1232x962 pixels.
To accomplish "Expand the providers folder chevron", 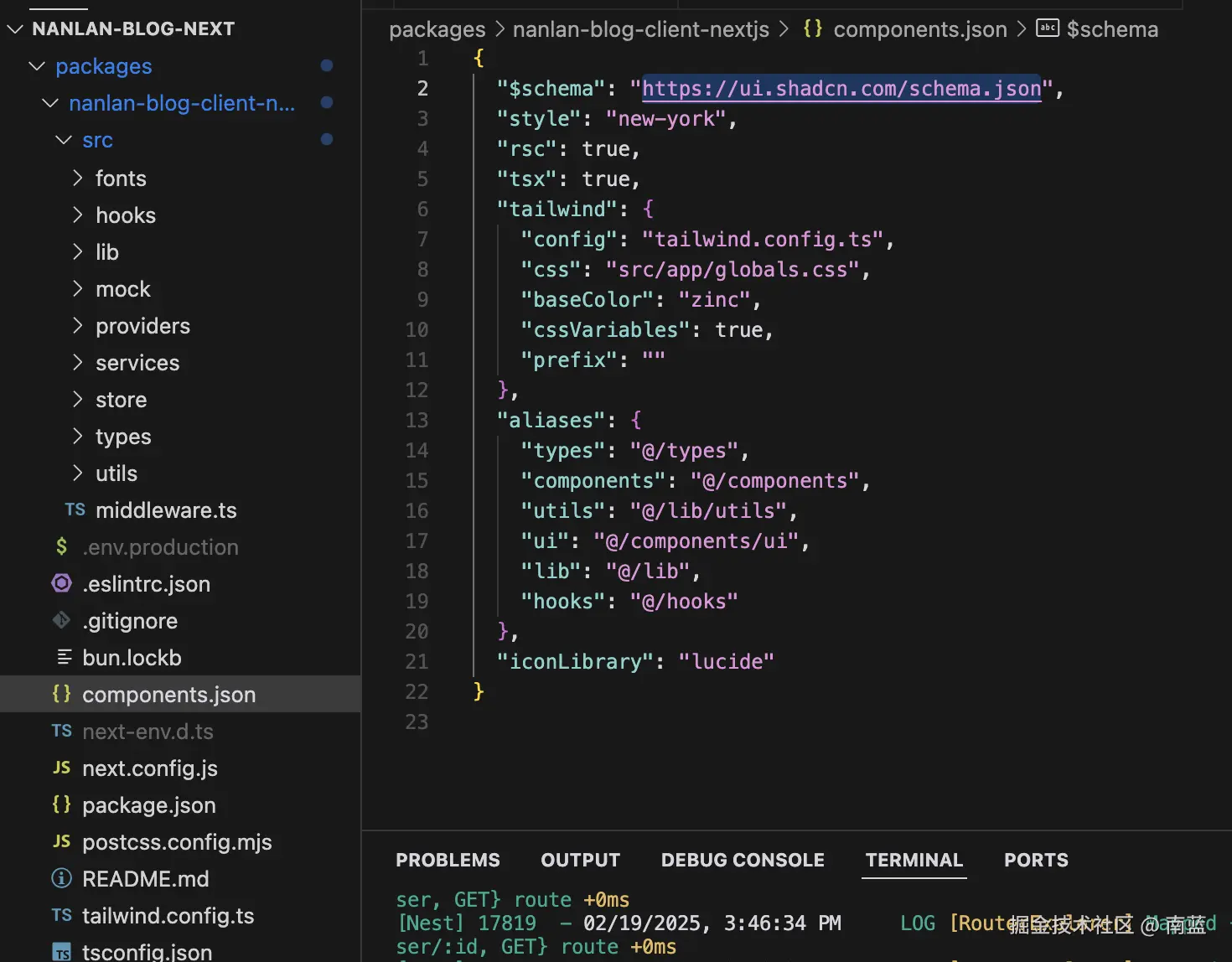I will [x=78, y=325].
